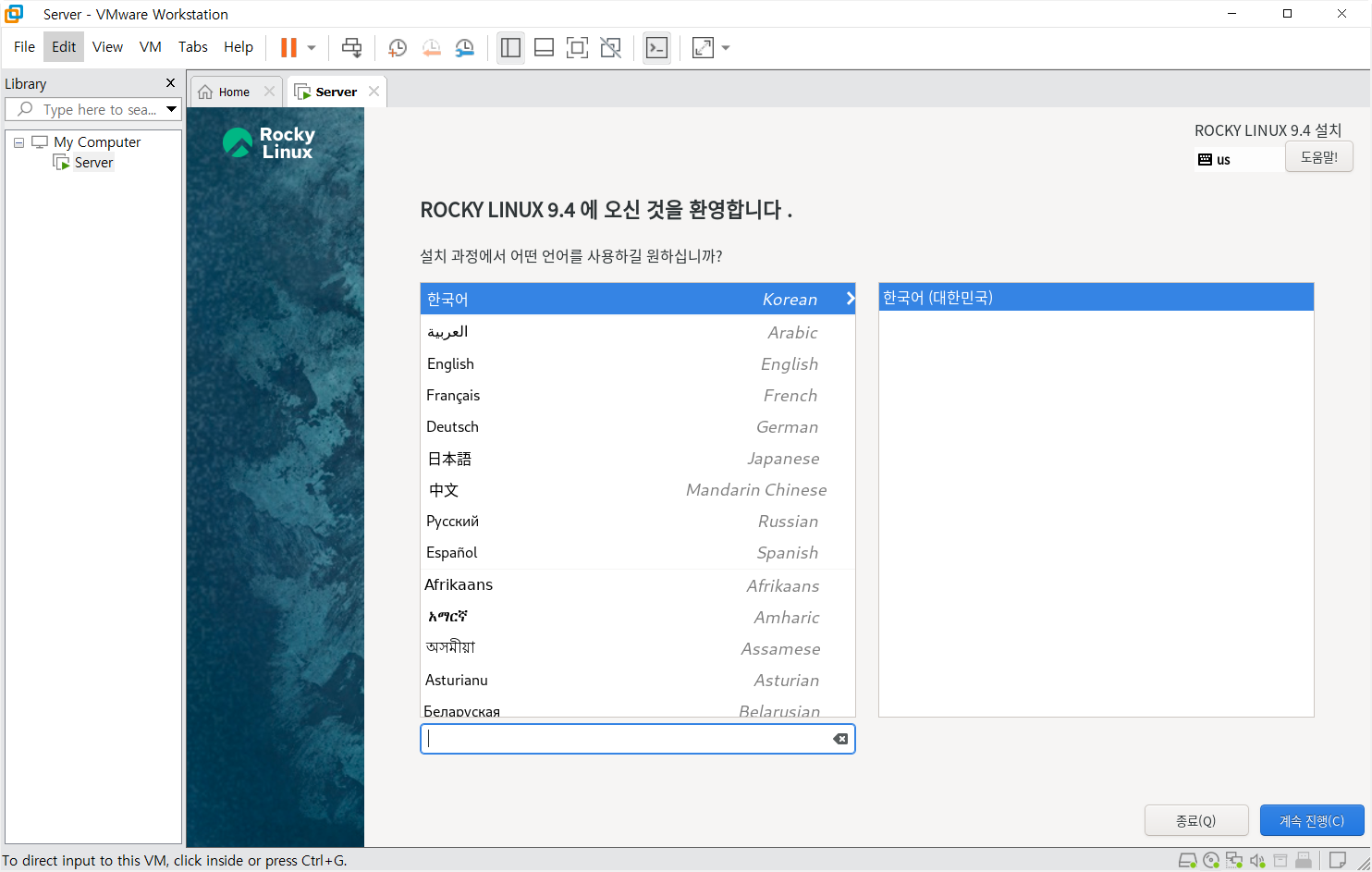This screenshot has width=1372, height=872.
Task: Switch to the Server tab
Action: coord(336,92)
